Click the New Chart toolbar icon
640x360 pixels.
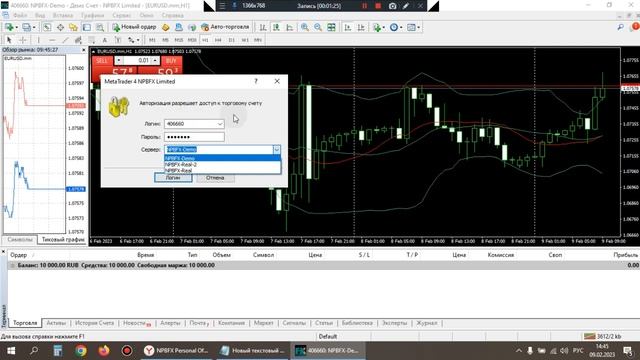(x=9, y=27)
